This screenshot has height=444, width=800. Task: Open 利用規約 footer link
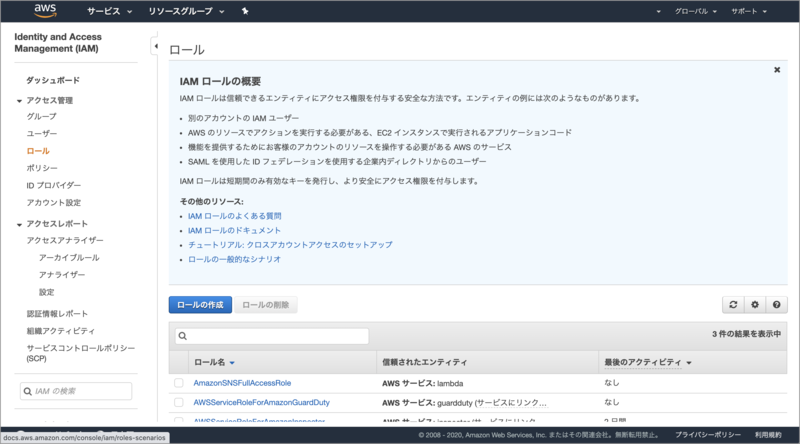click(768, 435)
